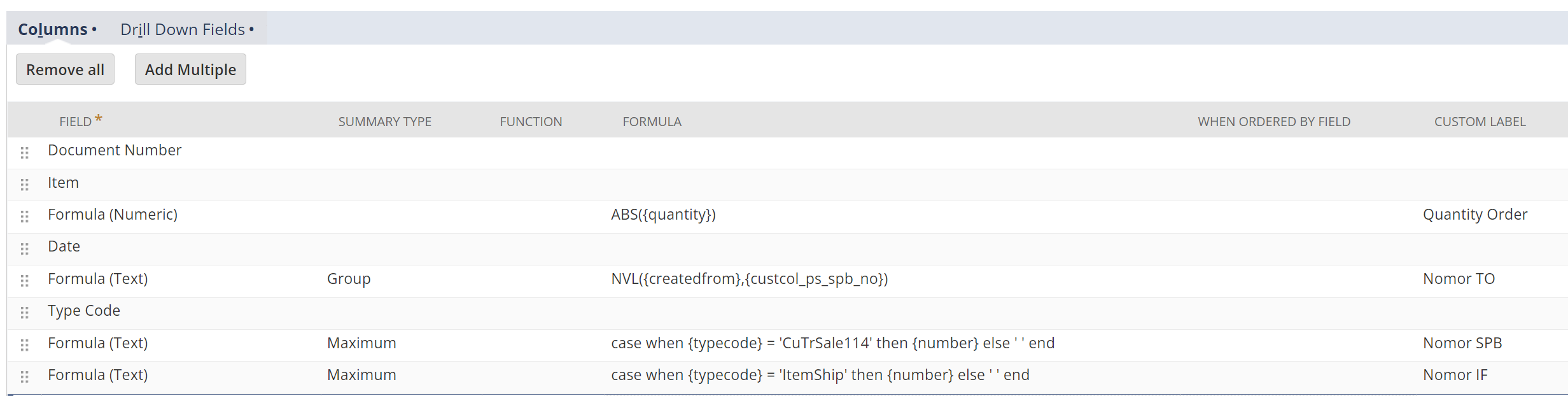Click the Add Multiple button
The width and height of the screenshot is (1568, 396).
190,69
